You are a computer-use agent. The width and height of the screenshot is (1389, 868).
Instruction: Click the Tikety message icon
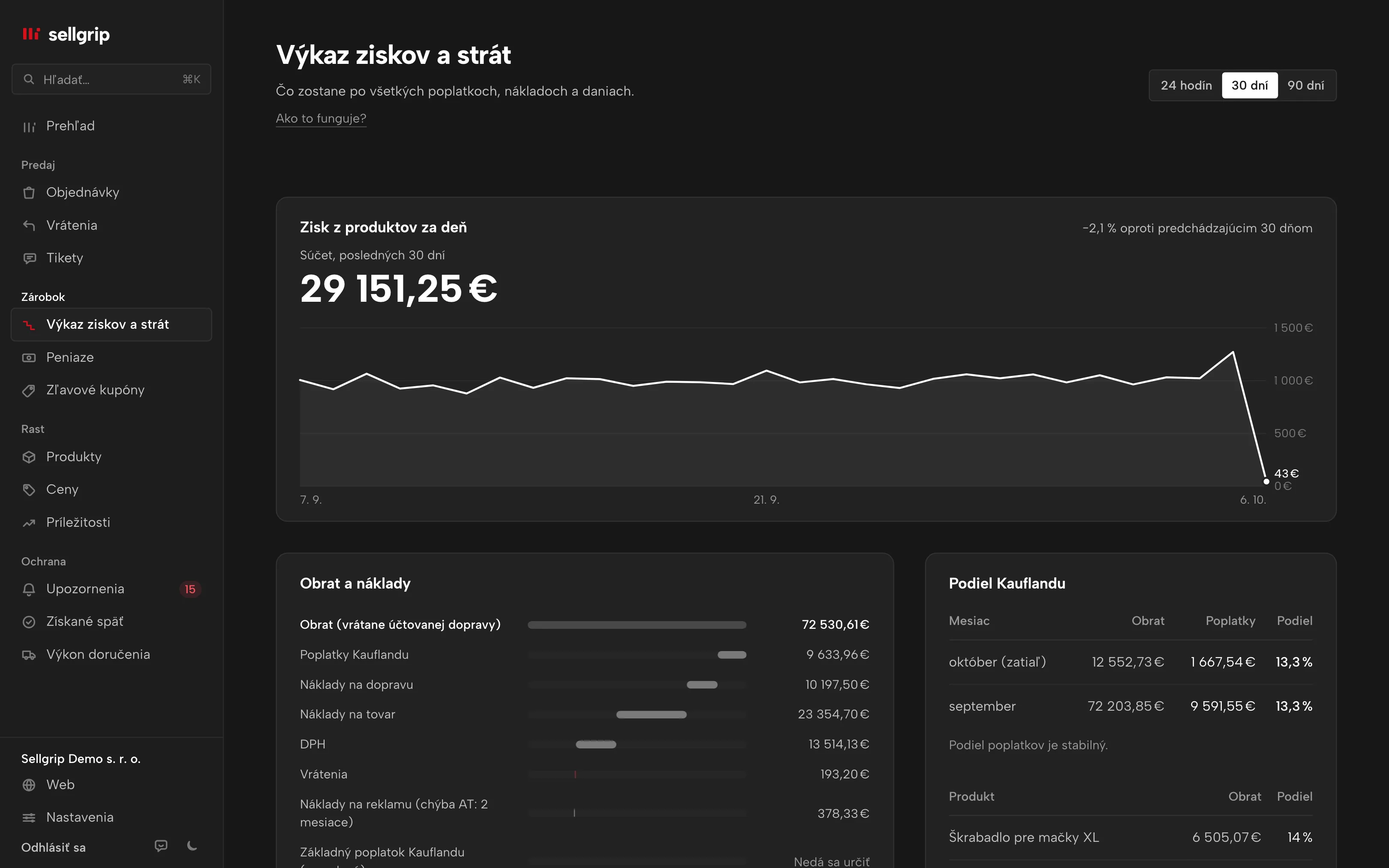(29, 258)
